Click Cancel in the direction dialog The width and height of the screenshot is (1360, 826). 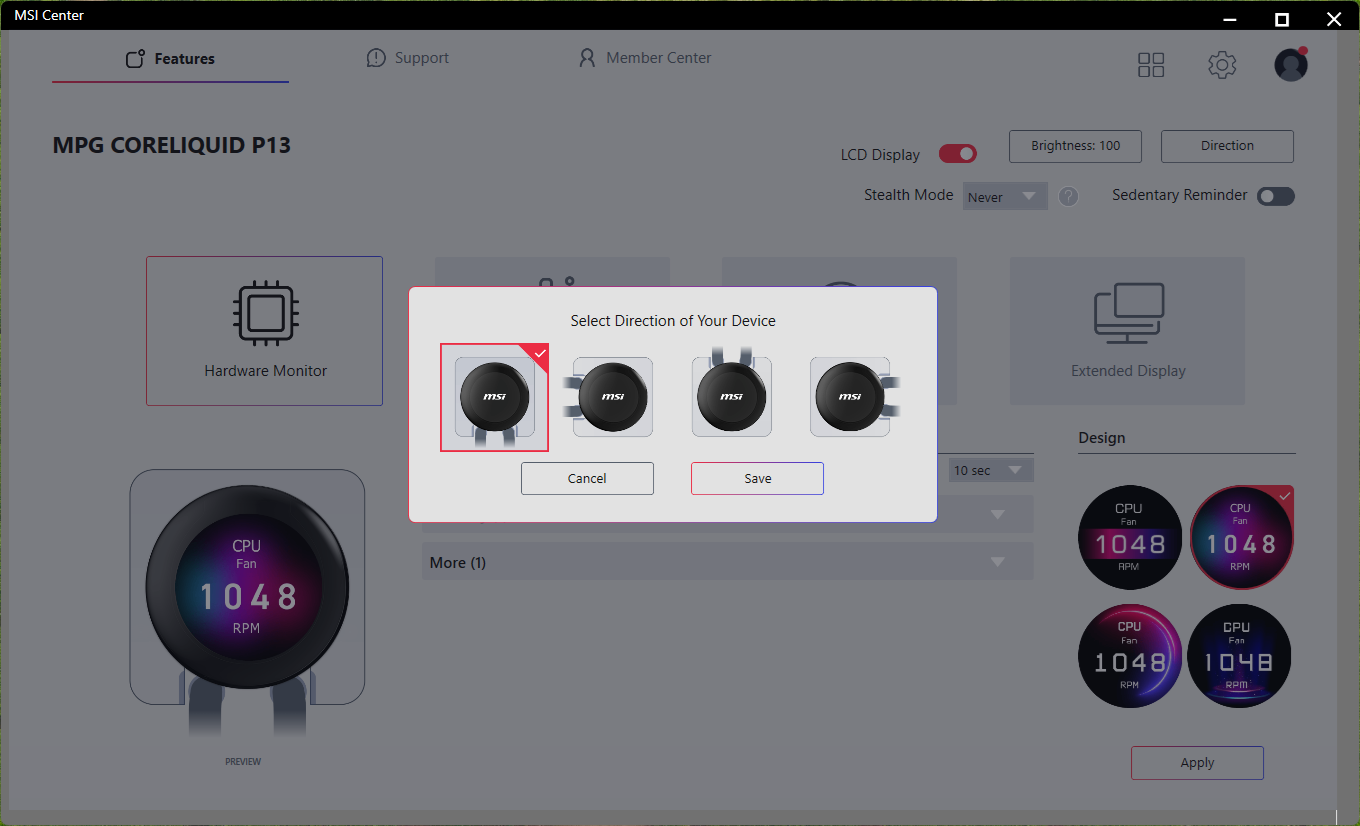tap(587, 478)
